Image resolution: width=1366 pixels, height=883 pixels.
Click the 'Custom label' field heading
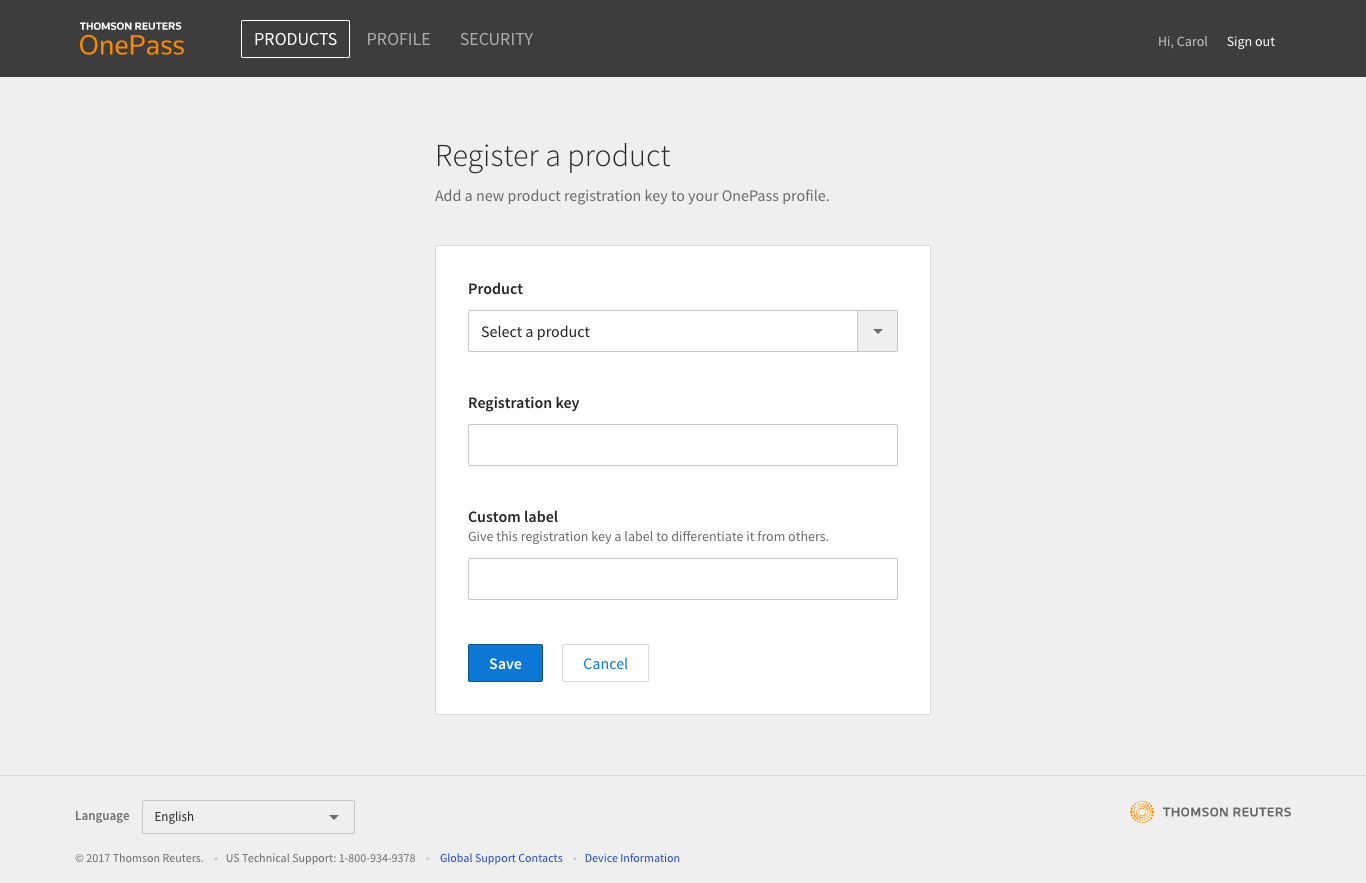513,517
